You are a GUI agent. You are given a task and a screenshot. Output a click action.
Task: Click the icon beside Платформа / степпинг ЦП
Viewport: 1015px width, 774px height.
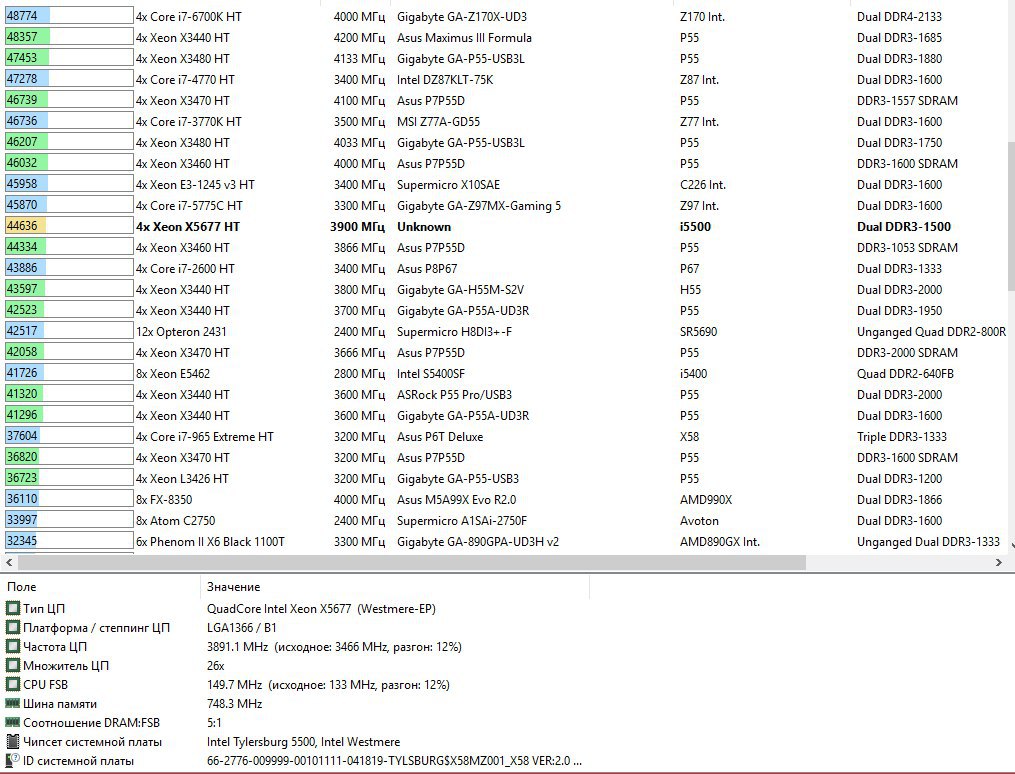pos(12,628)
